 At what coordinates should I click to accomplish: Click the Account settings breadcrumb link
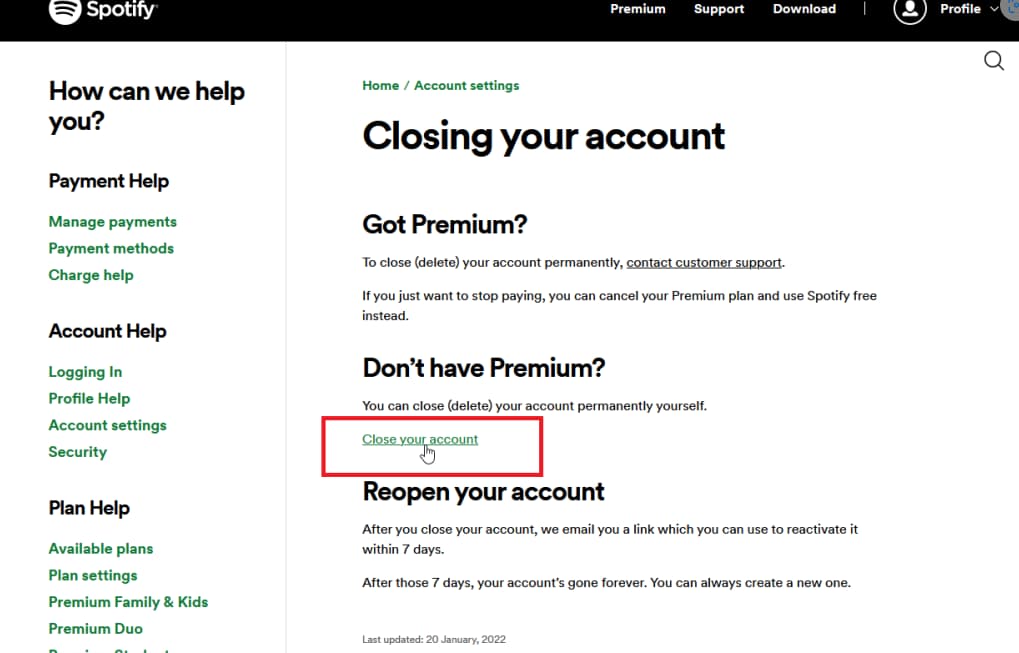click(466, 86)
